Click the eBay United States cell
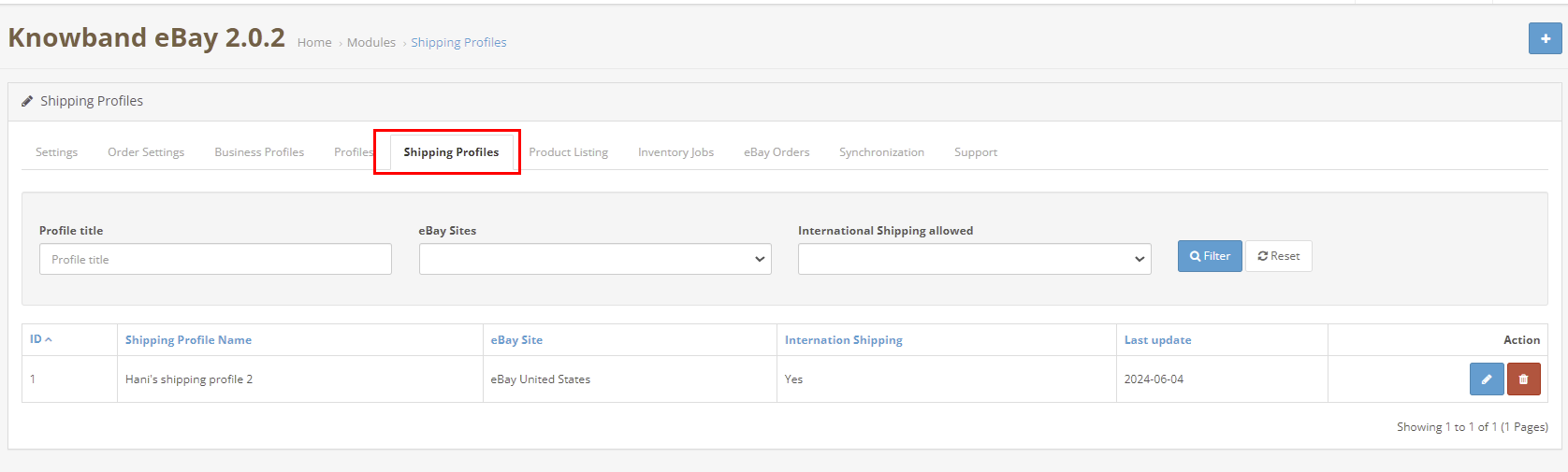Image resolution: width=1568 pixels, height=472 pixels. [630, 379]
